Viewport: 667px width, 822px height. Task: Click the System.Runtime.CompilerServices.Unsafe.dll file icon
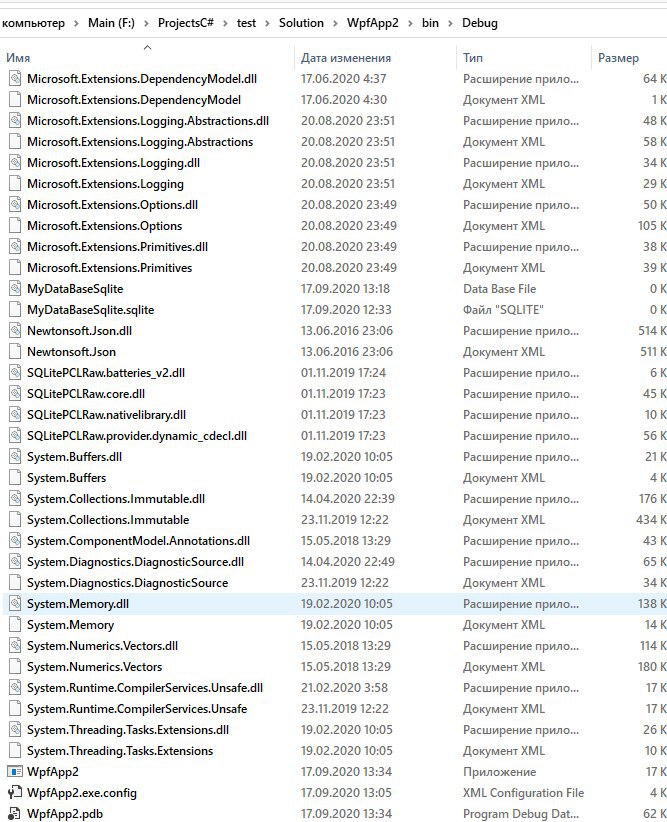[x=15, y=687]
